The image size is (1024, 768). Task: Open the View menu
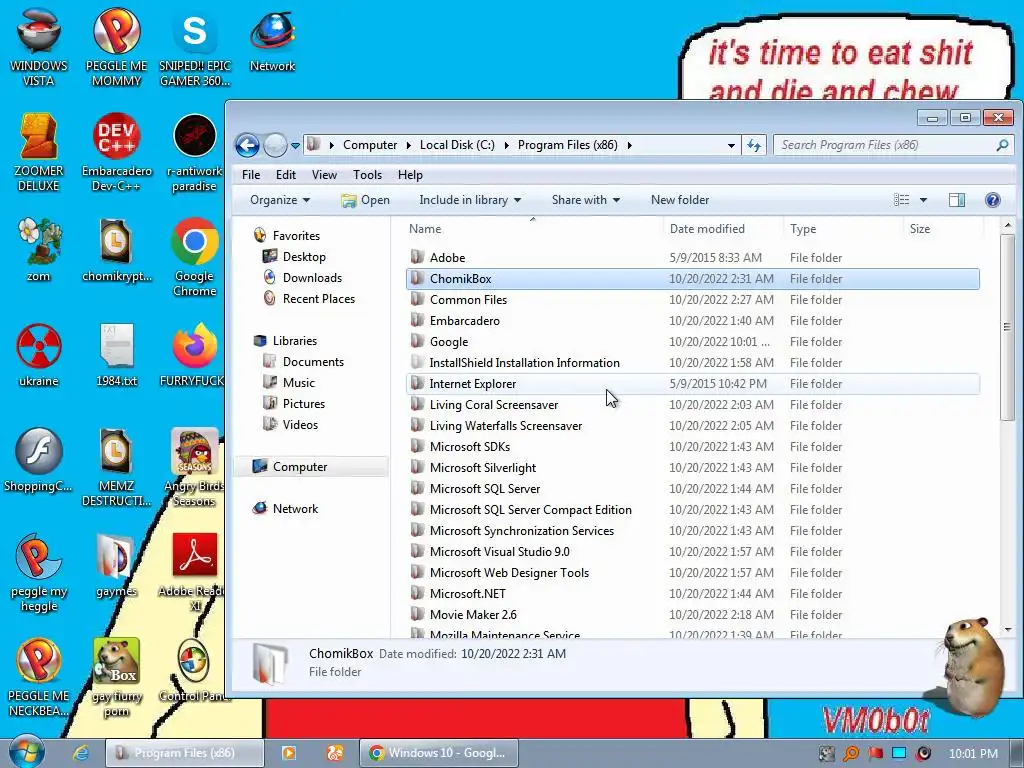click(324, 175)
